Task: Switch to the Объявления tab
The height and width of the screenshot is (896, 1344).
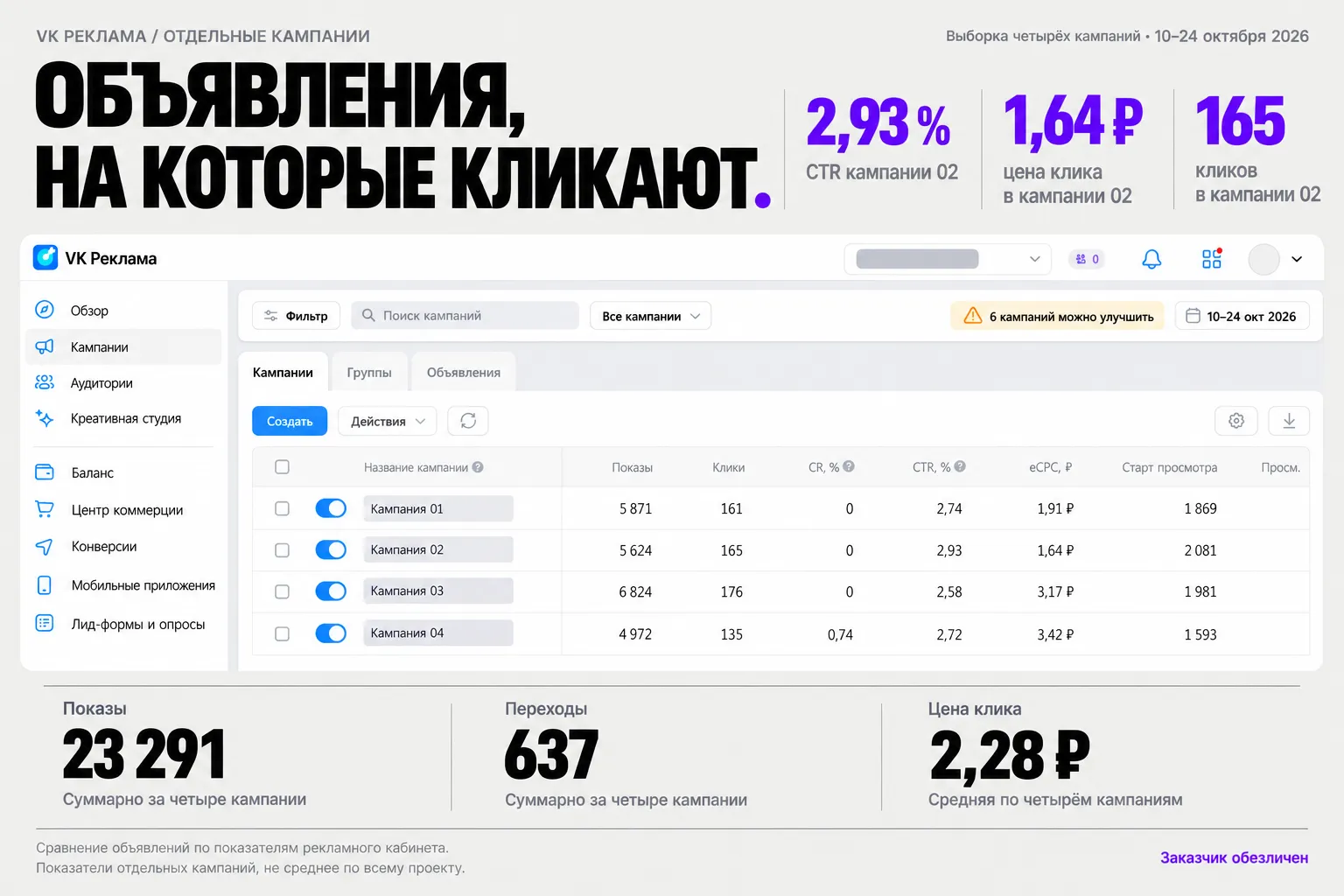Action: coord(464,372)
